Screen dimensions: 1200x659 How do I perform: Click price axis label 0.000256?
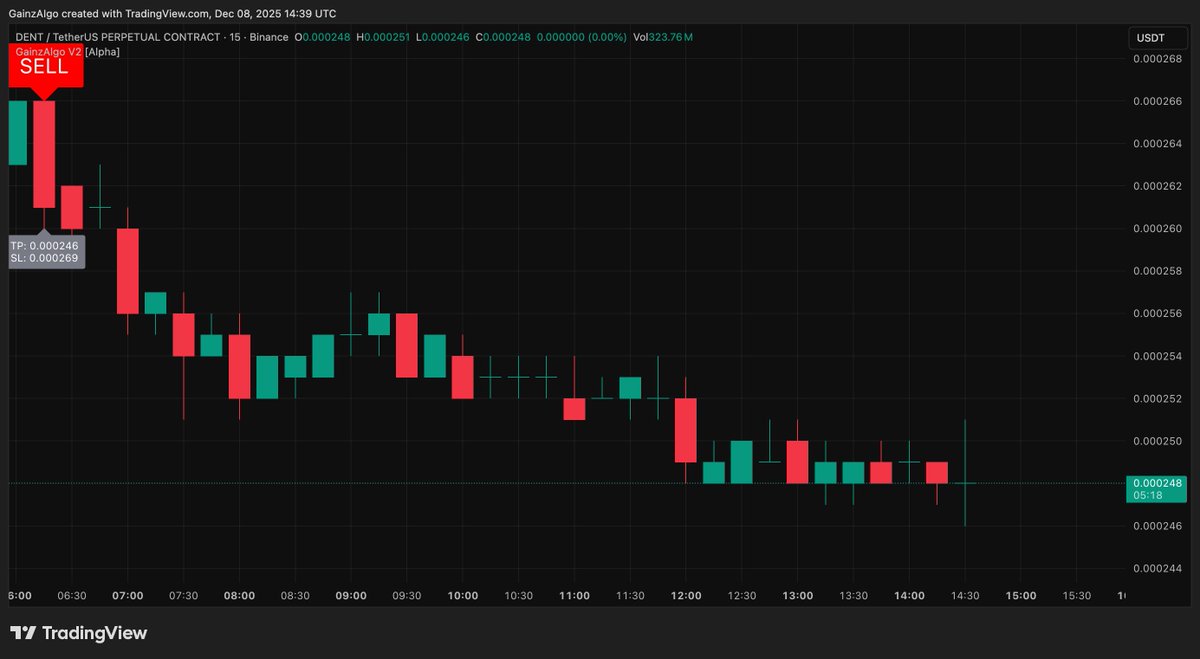click(x=1157, y=313)
